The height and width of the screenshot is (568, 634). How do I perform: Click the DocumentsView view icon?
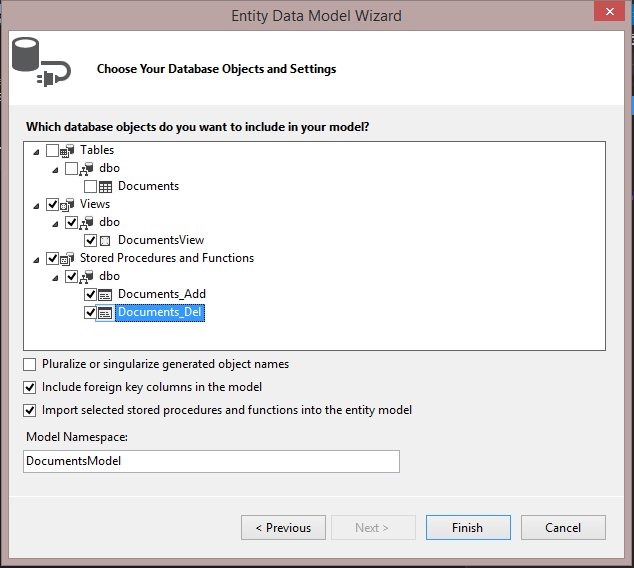point(105,240)
